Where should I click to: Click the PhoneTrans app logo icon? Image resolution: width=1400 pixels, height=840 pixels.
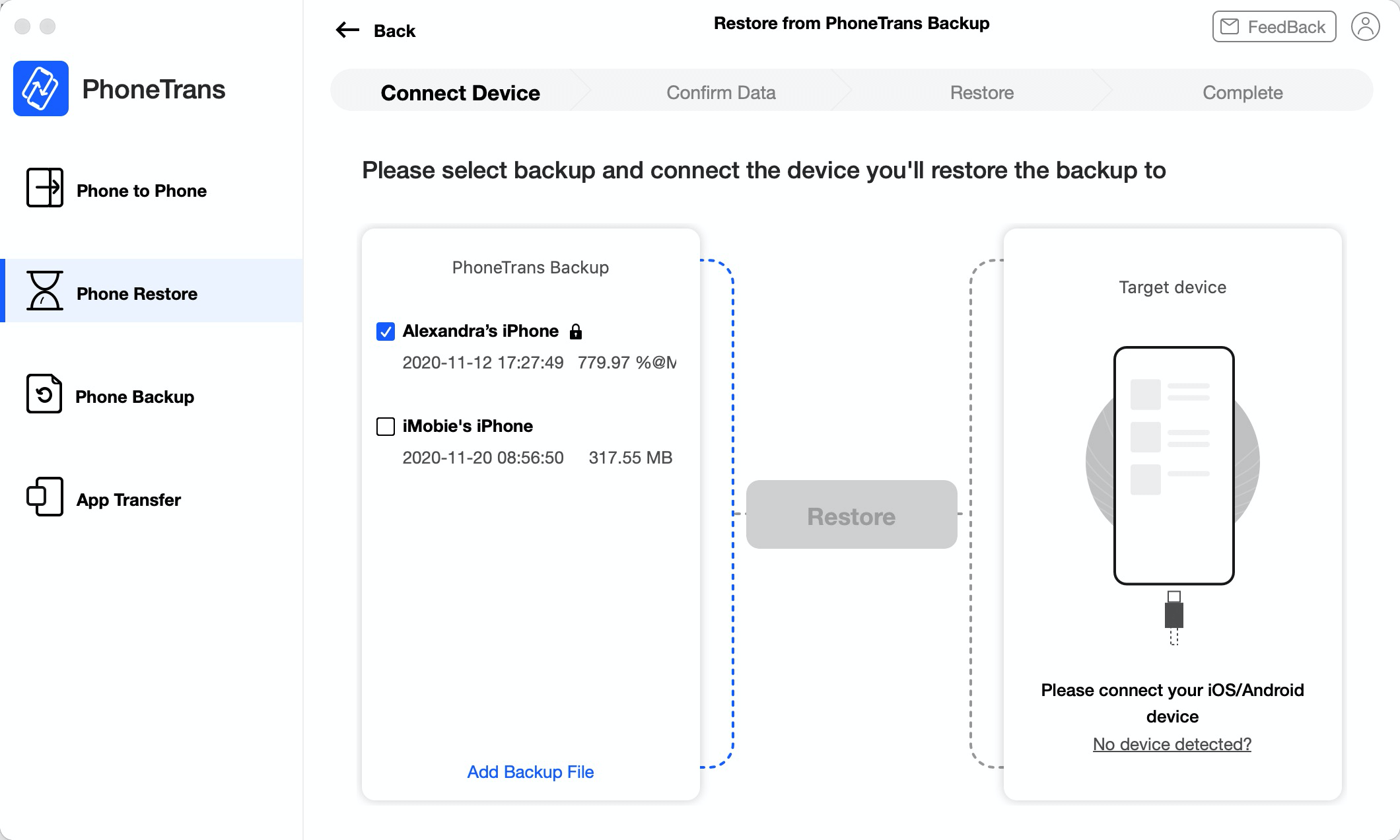pos(41,88)
